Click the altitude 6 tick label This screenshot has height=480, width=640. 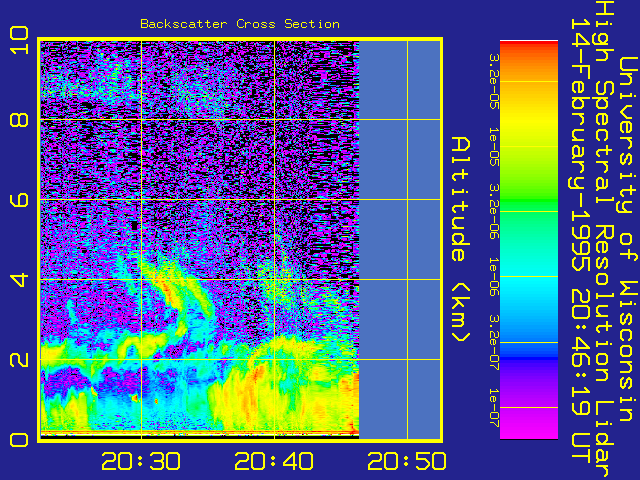tap(19, 200)
